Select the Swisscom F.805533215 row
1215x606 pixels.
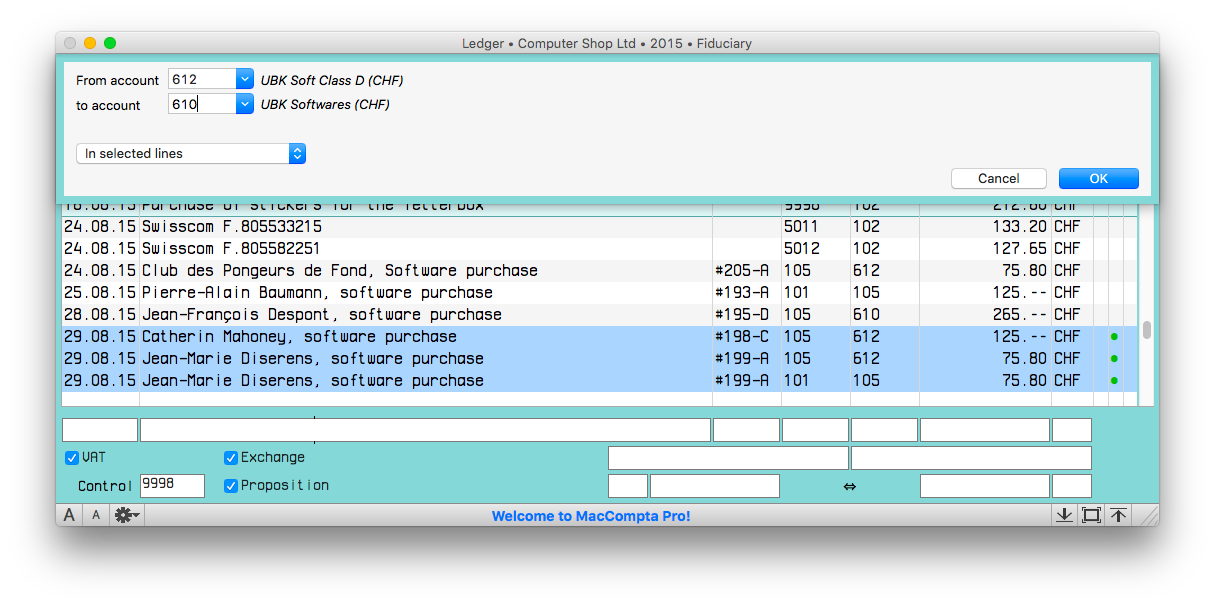(599, 227)
